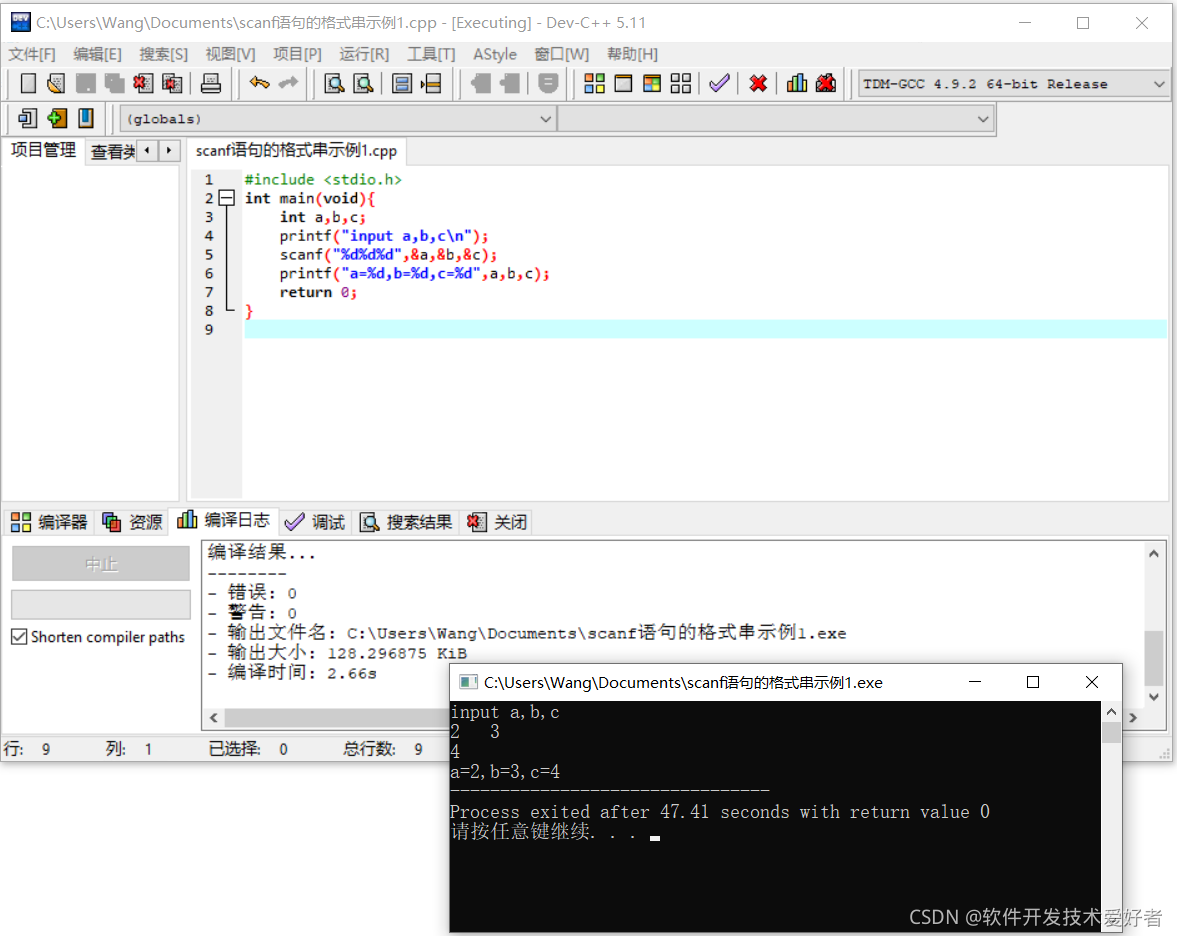Select the 查看类 sidebar tab
The height and width of the screenshot is (936, 1177).
pyautogui.click(x=112, y=152)
